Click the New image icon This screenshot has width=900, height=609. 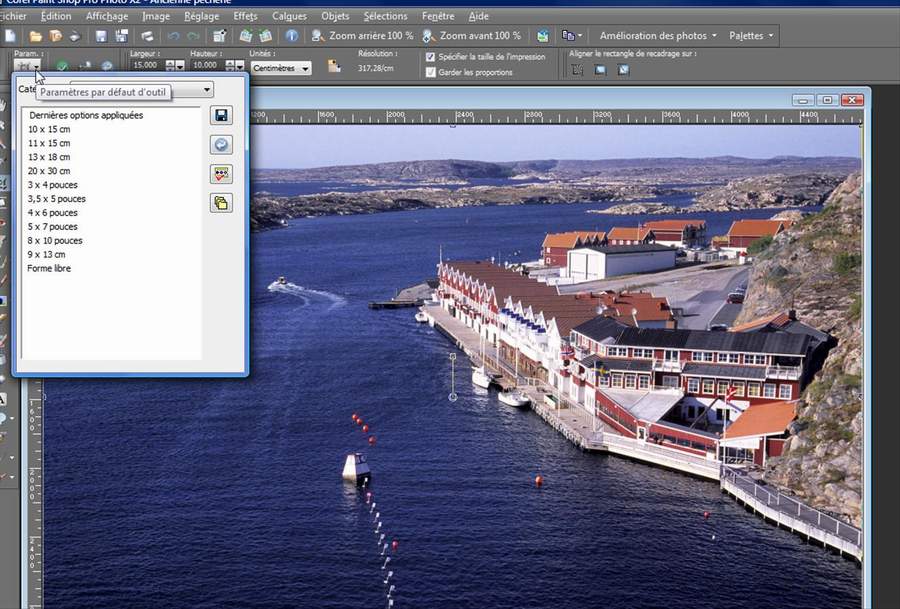[x=10, y=36]
